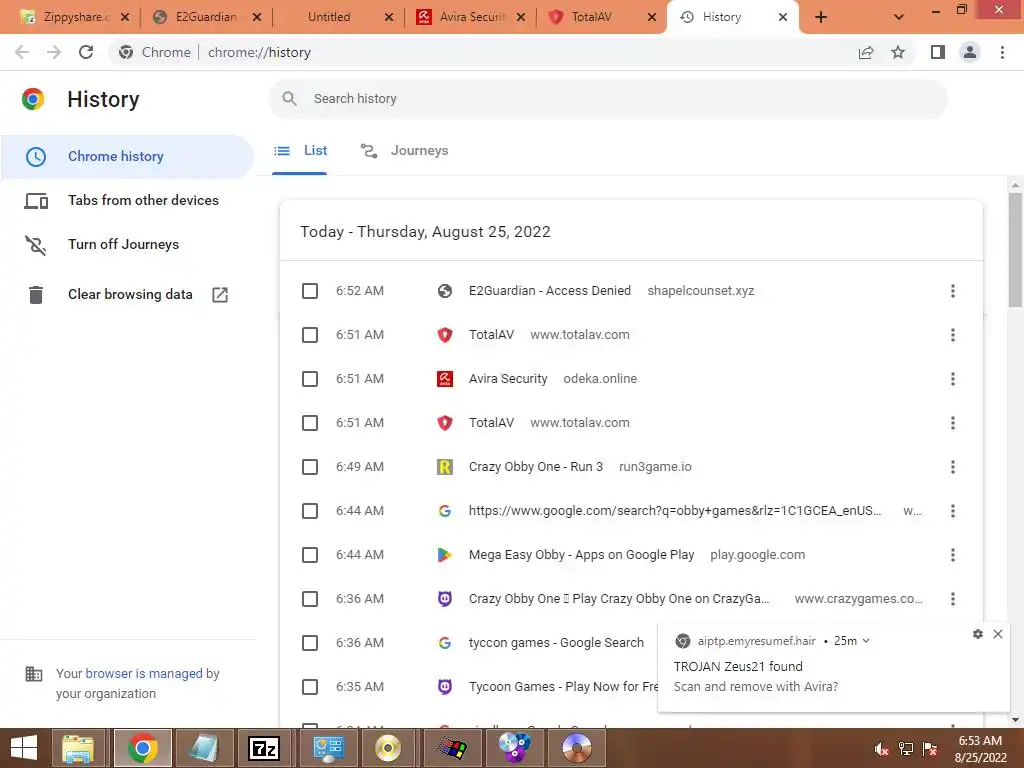
Task: Open File Explorer from taskbar
Action: tap(78, 748)
